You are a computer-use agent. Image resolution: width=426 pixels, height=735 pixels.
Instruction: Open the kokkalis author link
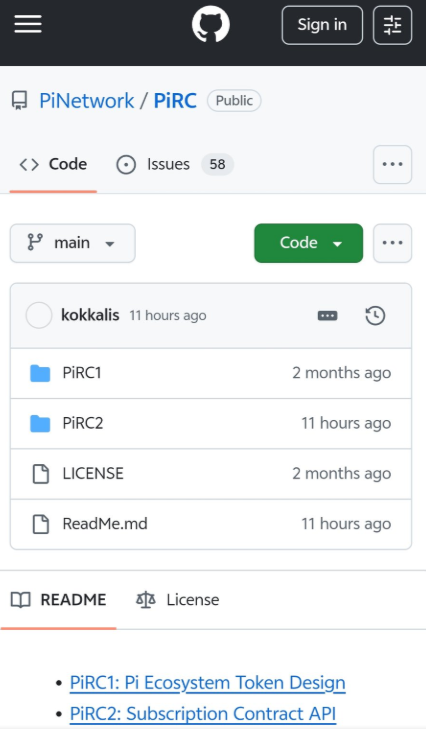coord(90,315)
